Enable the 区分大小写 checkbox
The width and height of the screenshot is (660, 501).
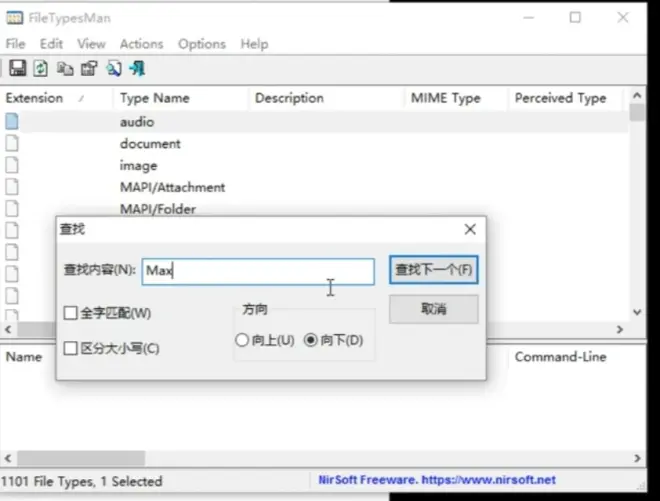pyautogui.click(x=71, y=349)
